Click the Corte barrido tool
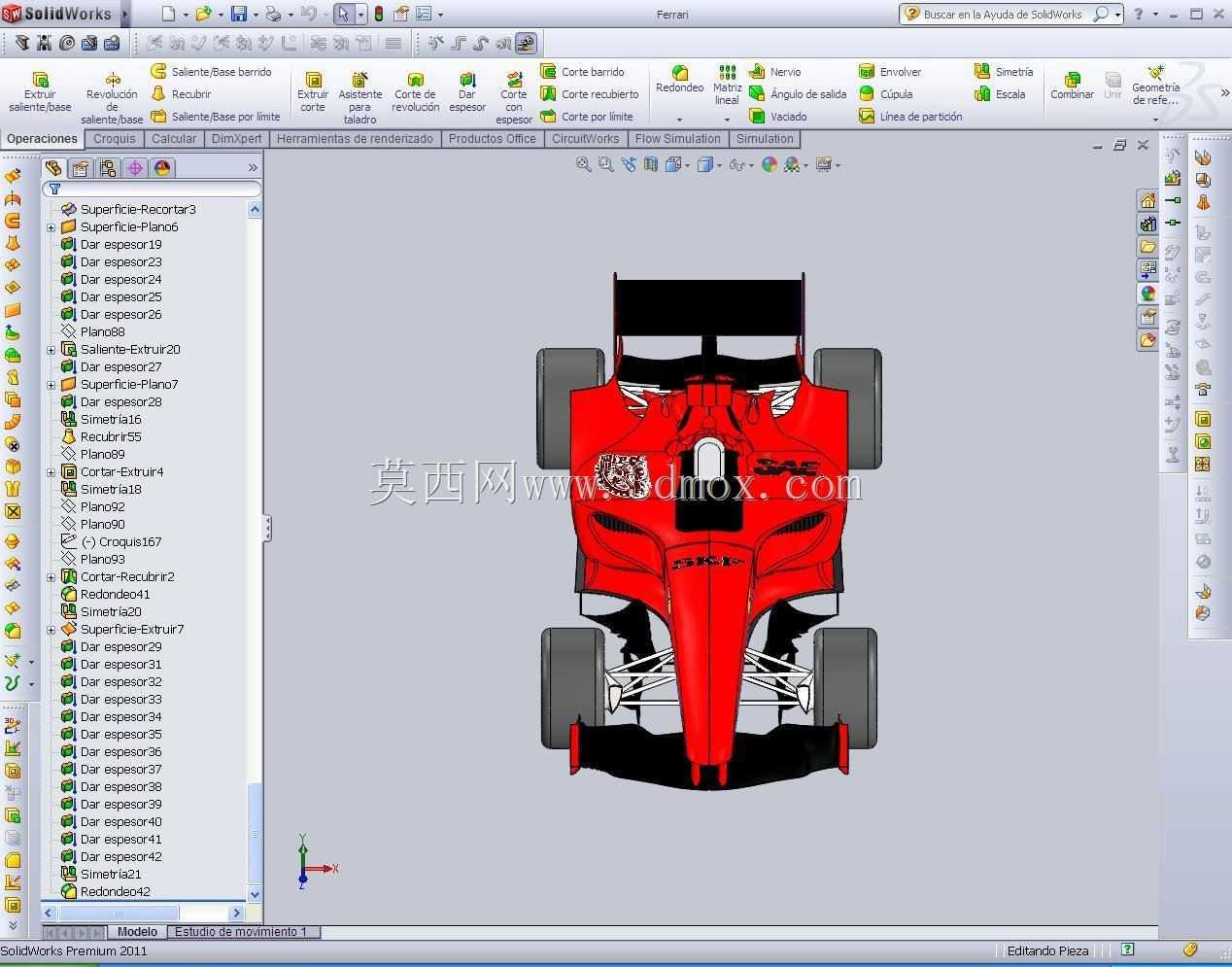 click(582, 72)
